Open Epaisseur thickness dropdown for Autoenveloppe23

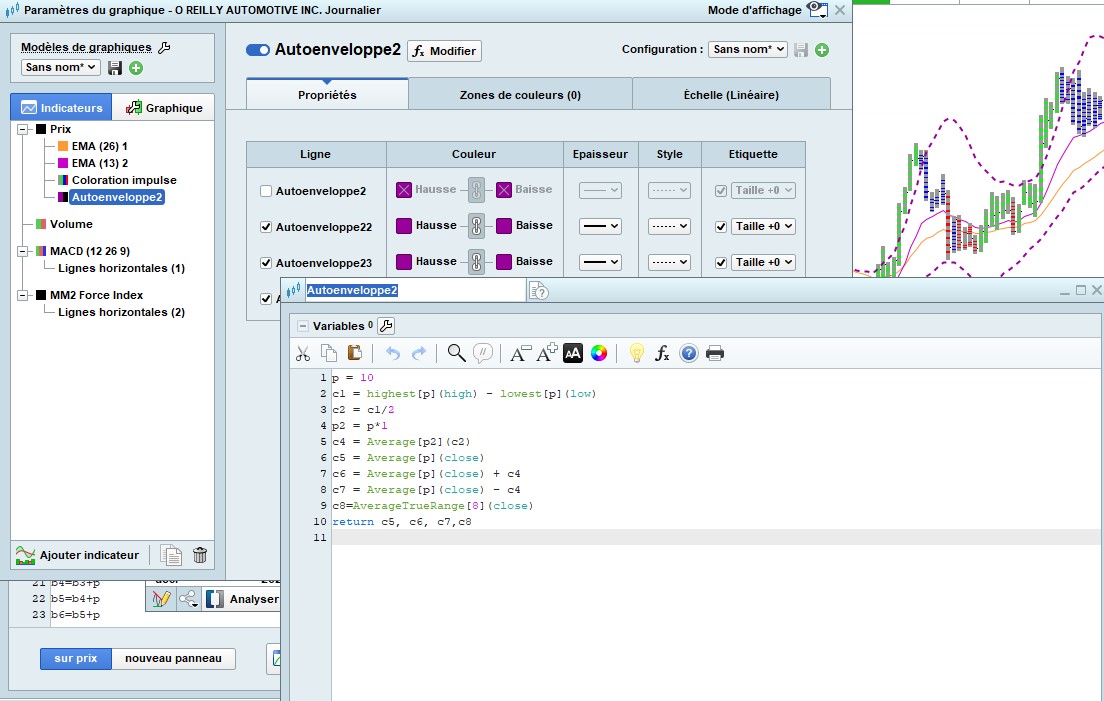click(x=601, y=262)
